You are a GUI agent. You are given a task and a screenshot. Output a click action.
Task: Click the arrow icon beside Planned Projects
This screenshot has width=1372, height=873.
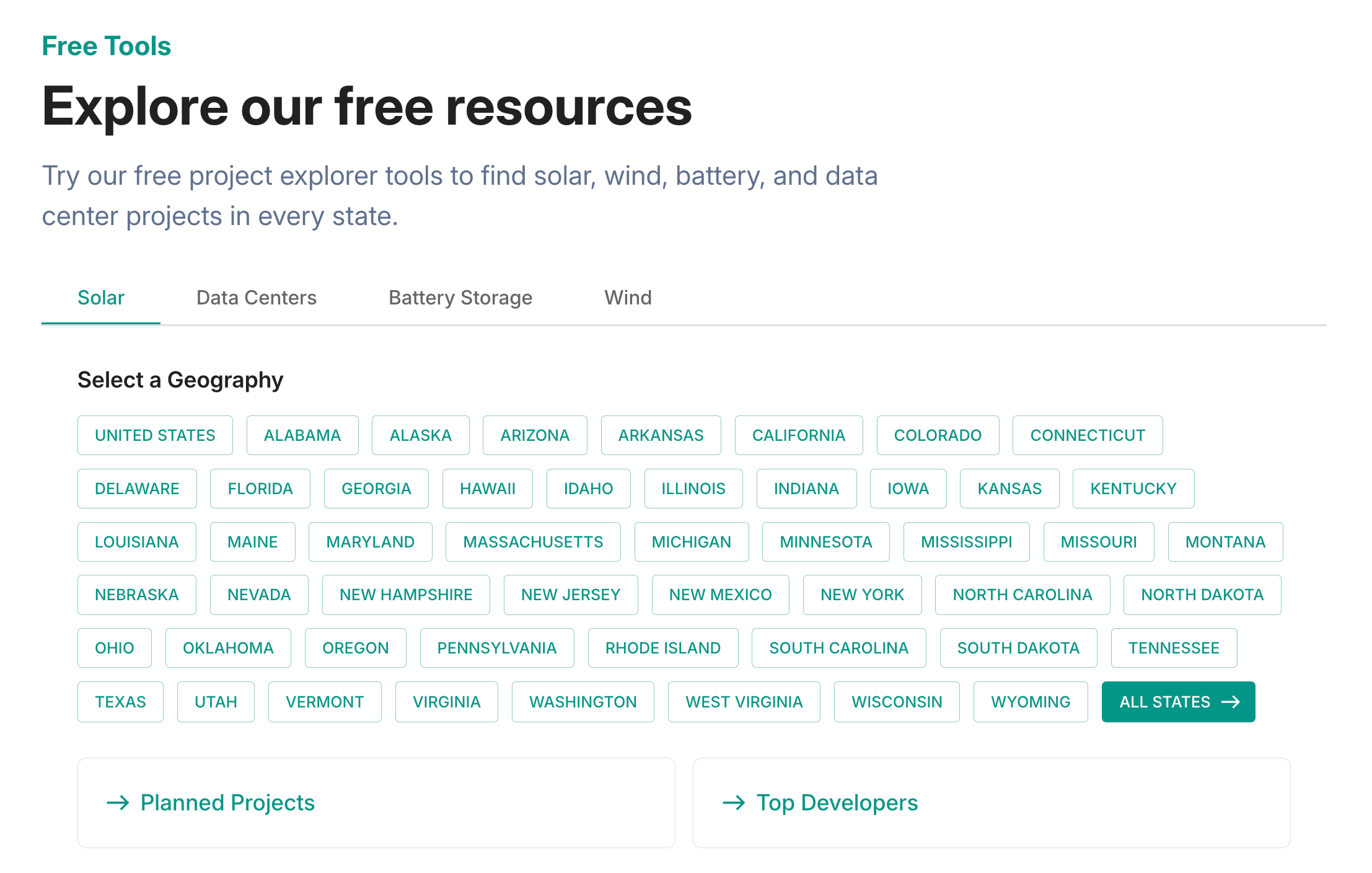click(118, 803)
